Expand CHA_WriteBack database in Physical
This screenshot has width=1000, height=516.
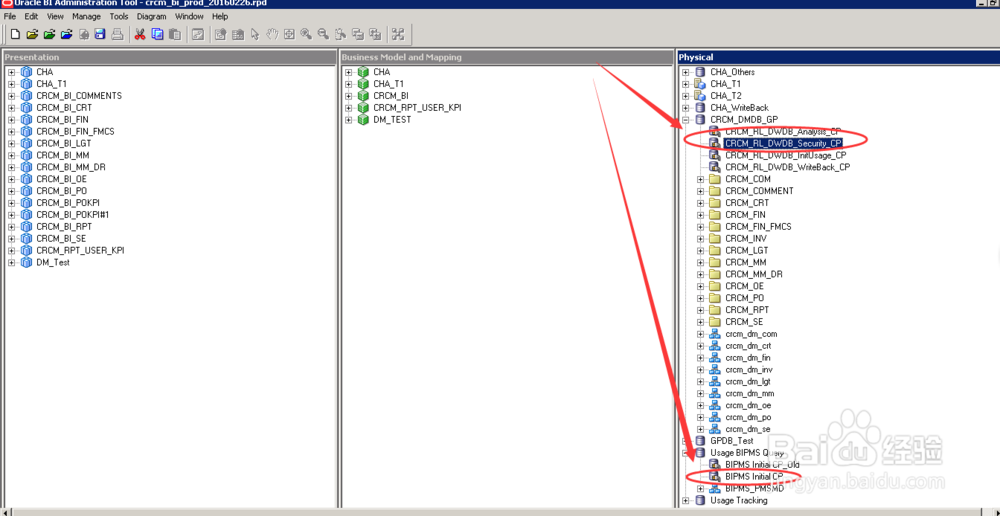coord(686,108)
